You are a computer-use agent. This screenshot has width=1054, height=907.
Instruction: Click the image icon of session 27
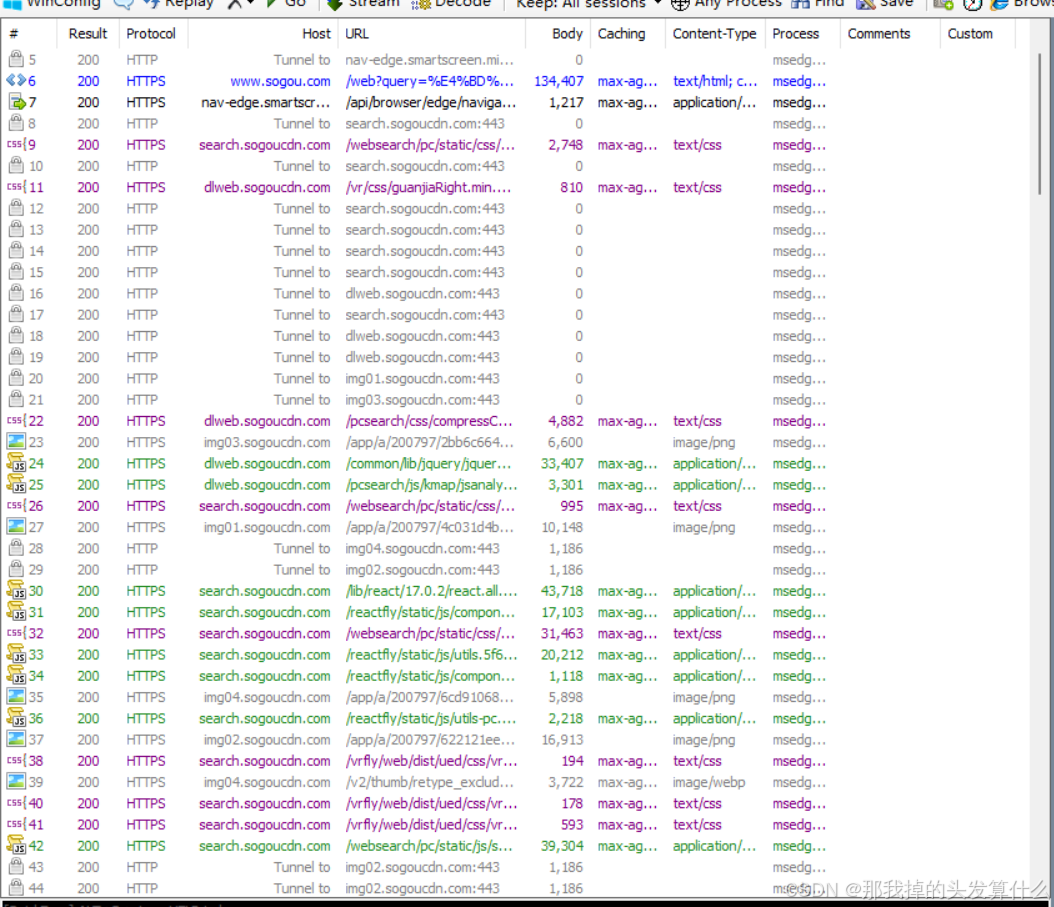pyautogui.click(x=16, y=526)
